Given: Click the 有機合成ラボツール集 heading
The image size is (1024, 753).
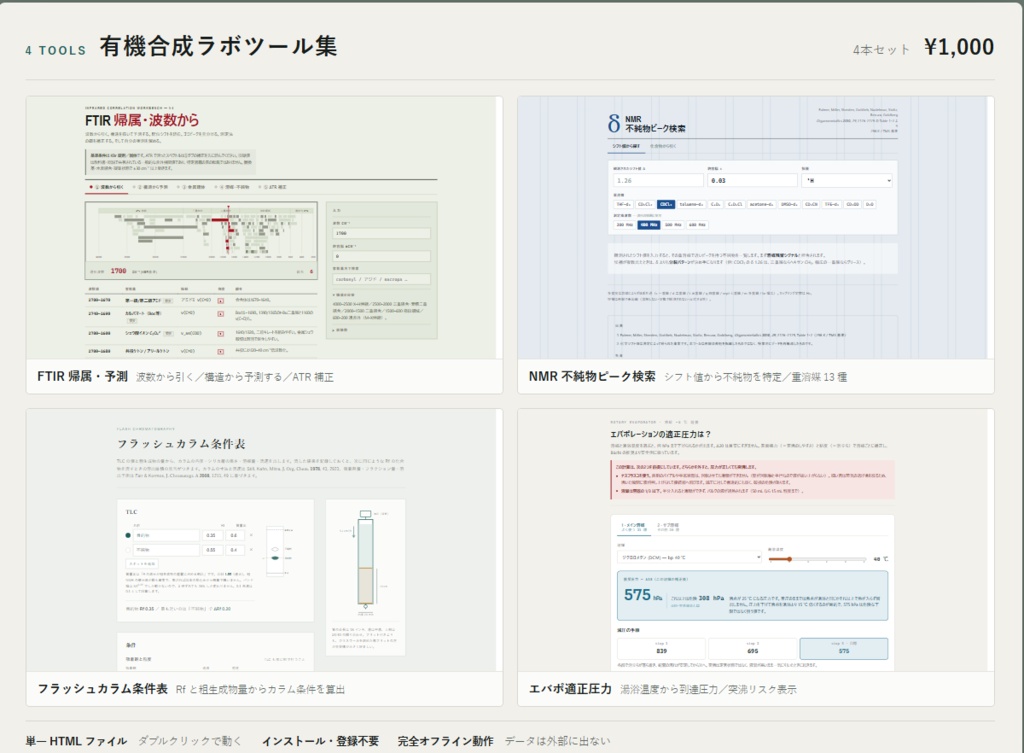Looking at the screenshot, I should point(218,46).
